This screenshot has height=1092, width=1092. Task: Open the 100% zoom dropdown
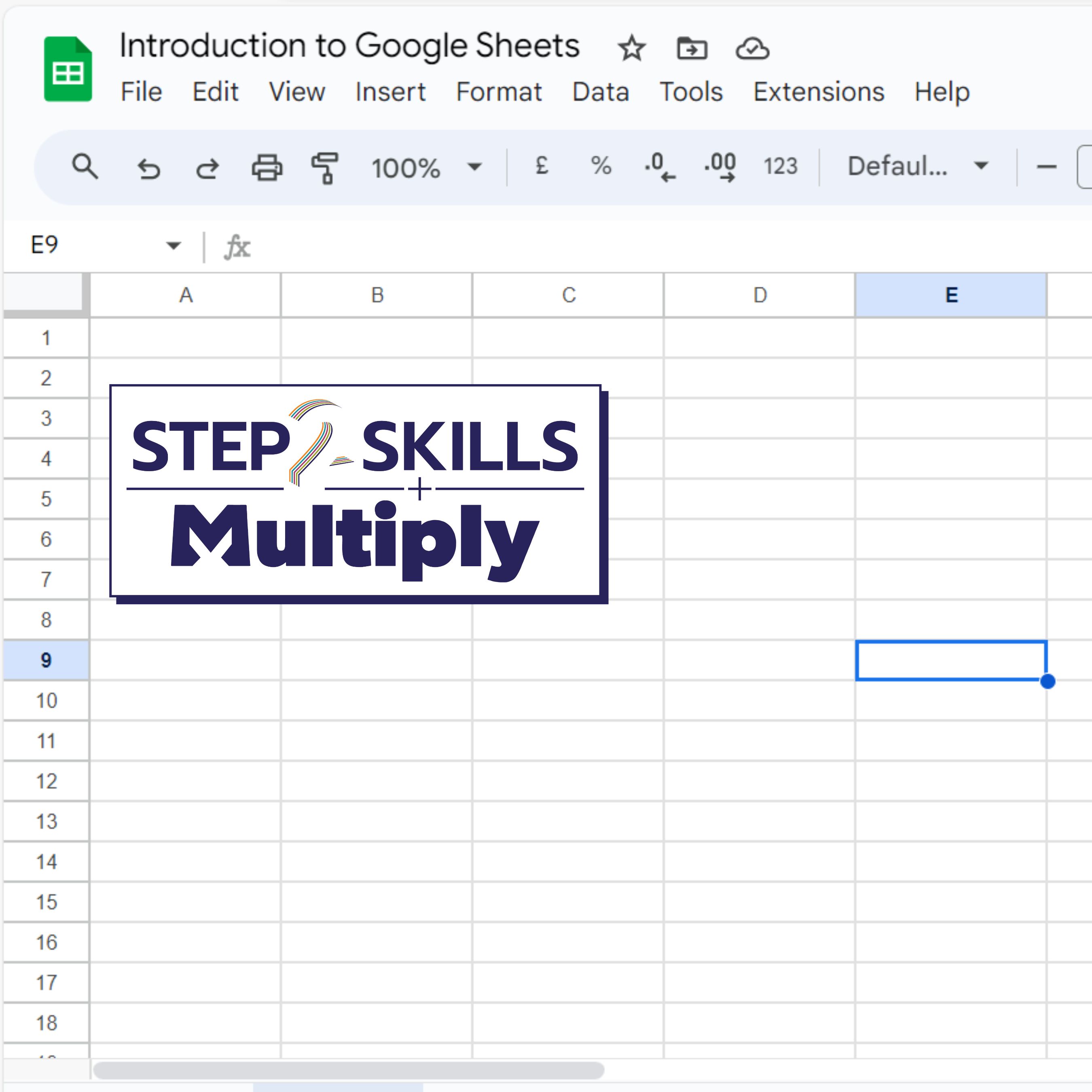pos(427,167)
